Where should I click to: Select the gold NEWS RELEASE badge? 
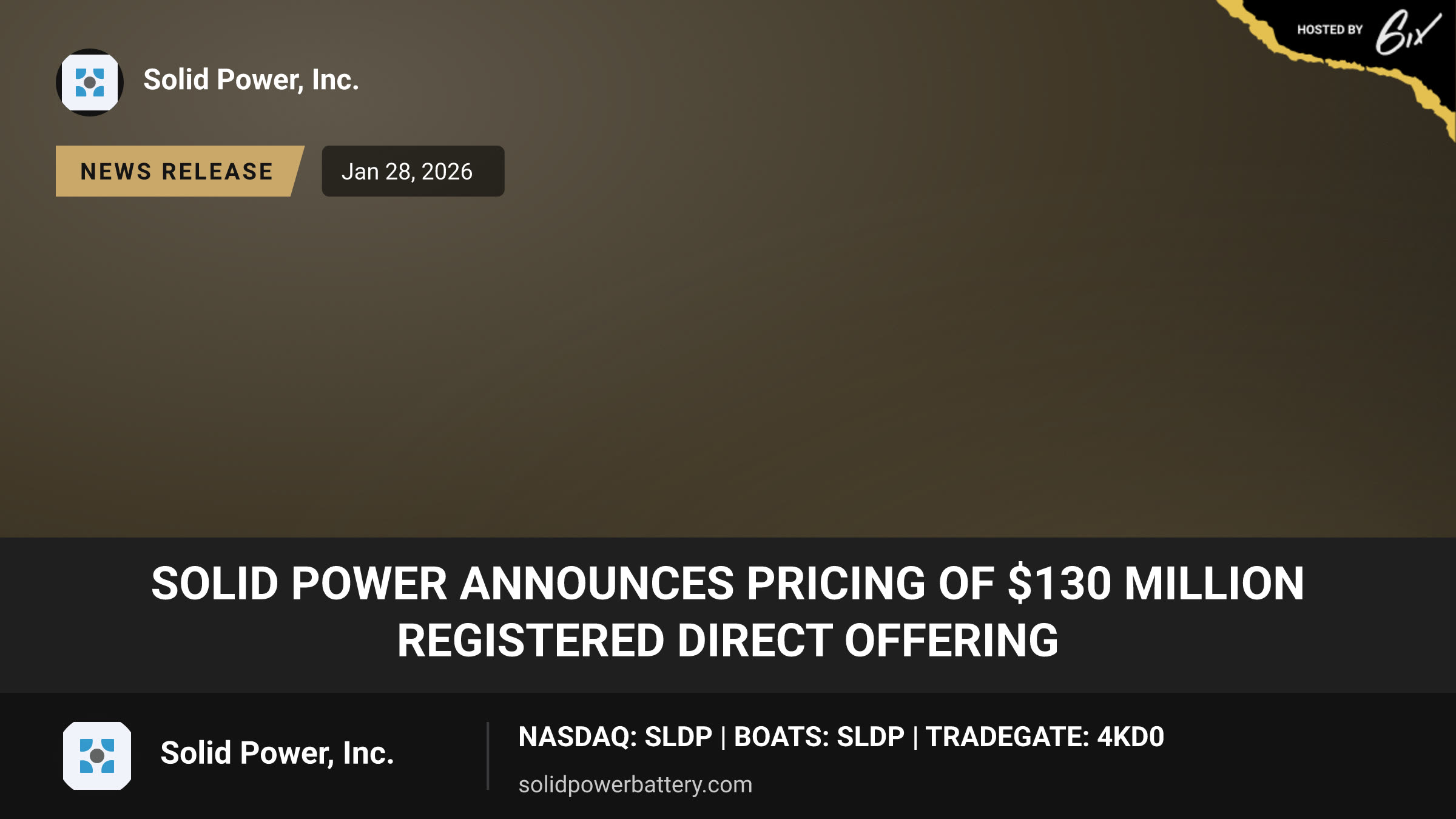click(x=180, y=171)
